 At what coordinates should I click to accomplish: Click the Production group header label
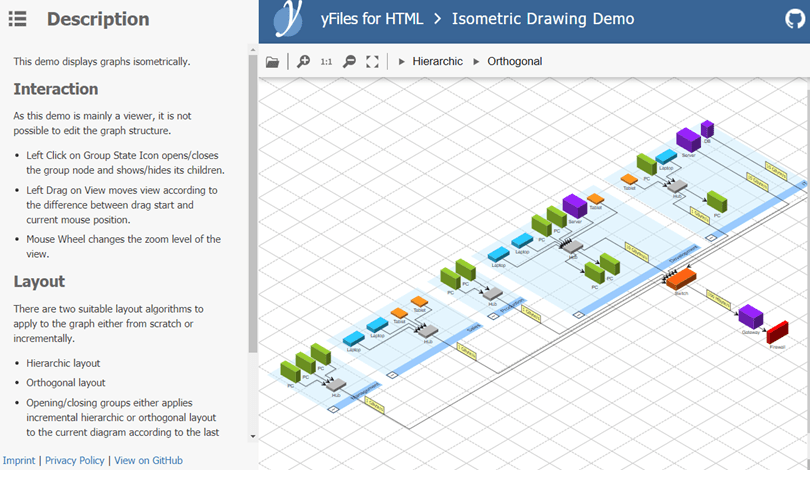click(x=511, y=306)
